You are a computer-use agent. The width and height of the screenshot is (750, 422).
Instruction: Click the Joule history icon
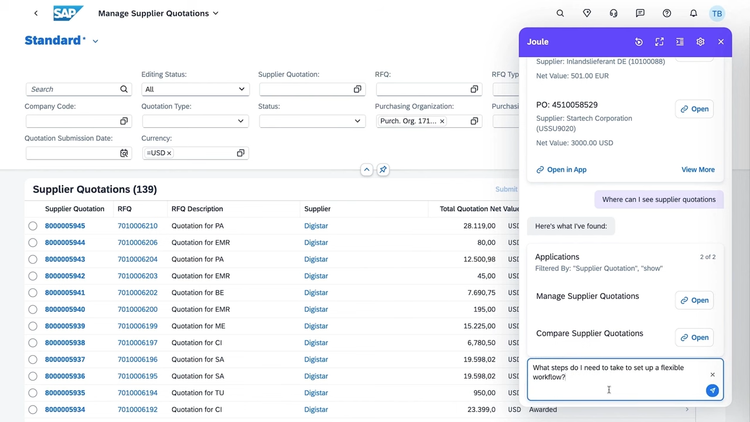(x=639, y=42)
